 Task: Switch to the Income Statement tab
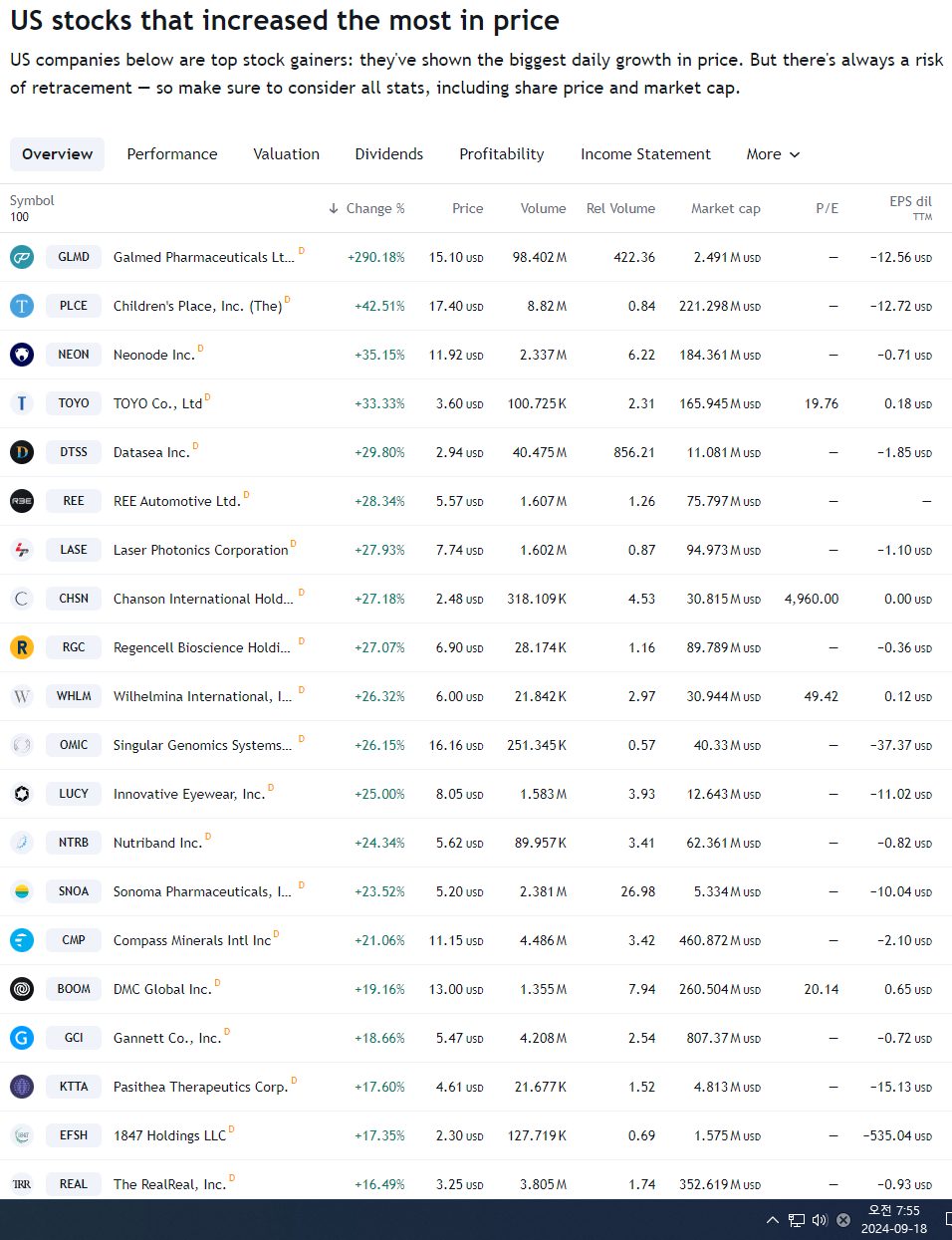[x=645, y=154]
